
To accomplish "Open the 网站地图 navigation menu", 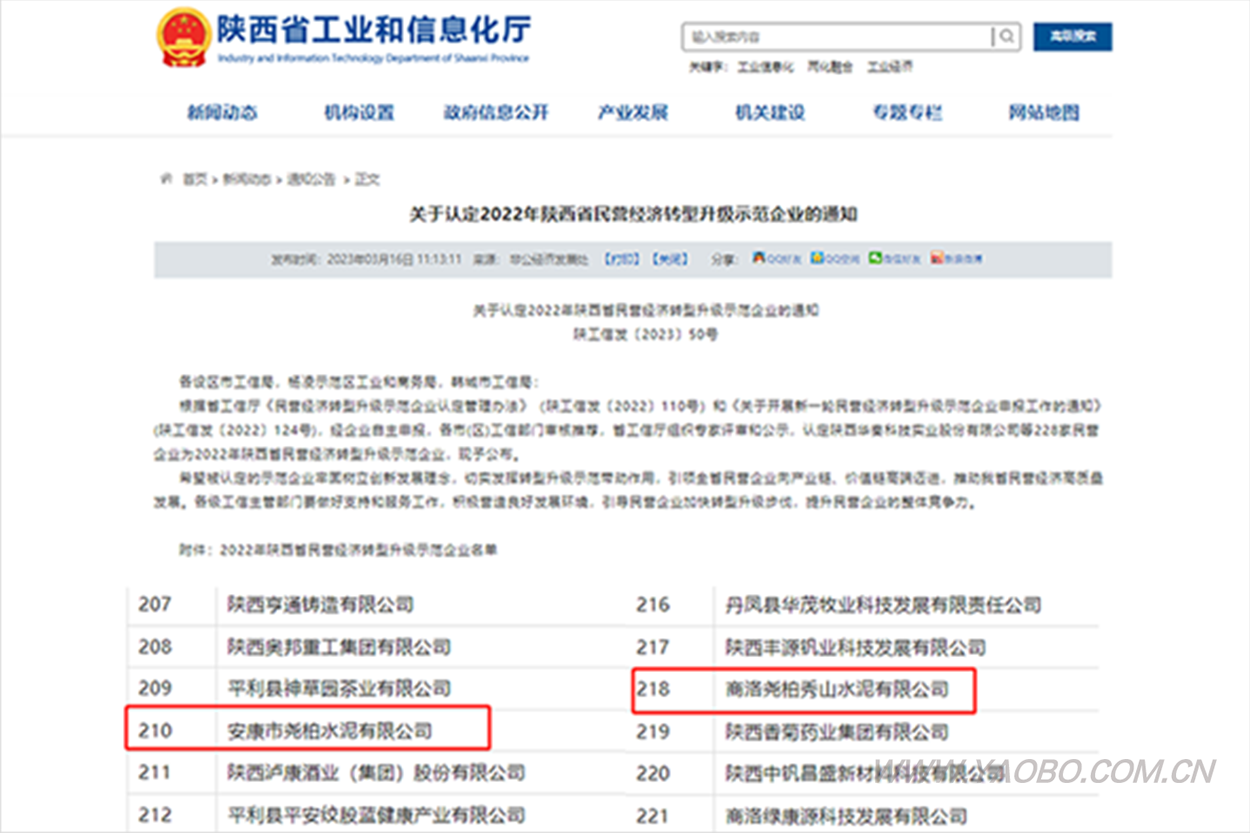I will pyautogui.click(x=1044, y=113).
